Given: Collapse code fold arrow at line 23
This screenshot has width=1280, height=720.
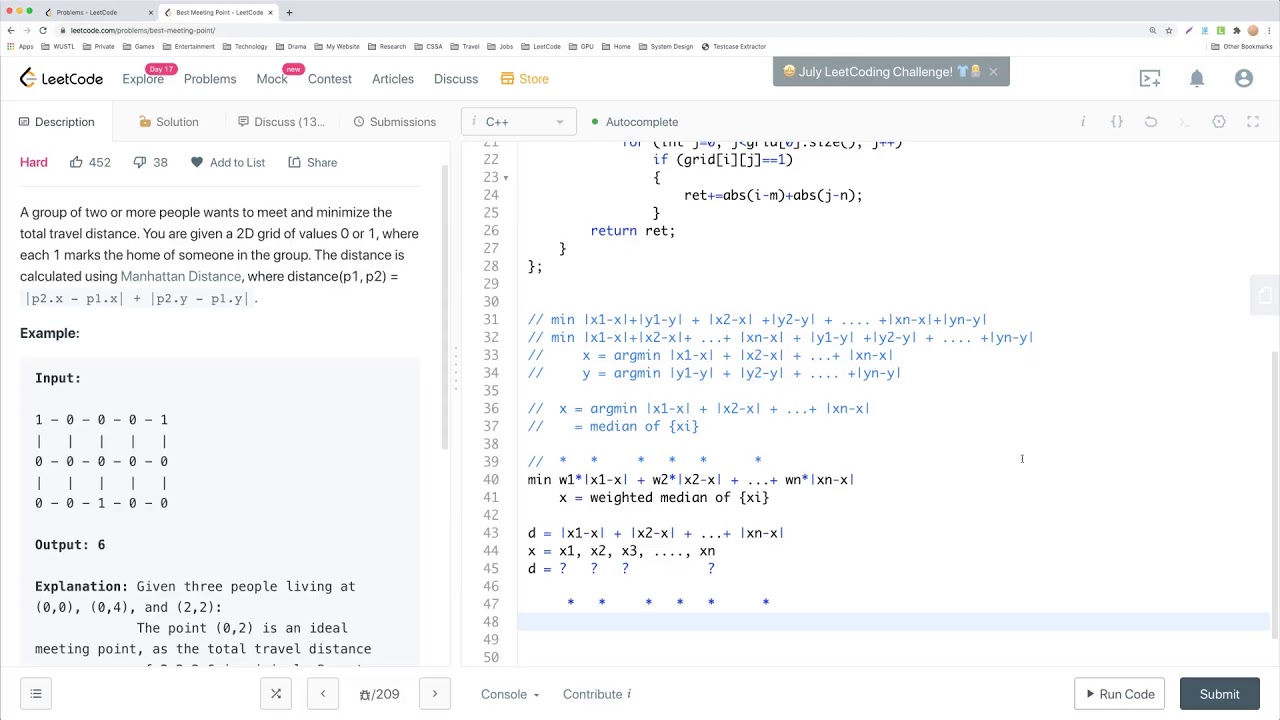Looking at the screenshot, I should 505,178.
